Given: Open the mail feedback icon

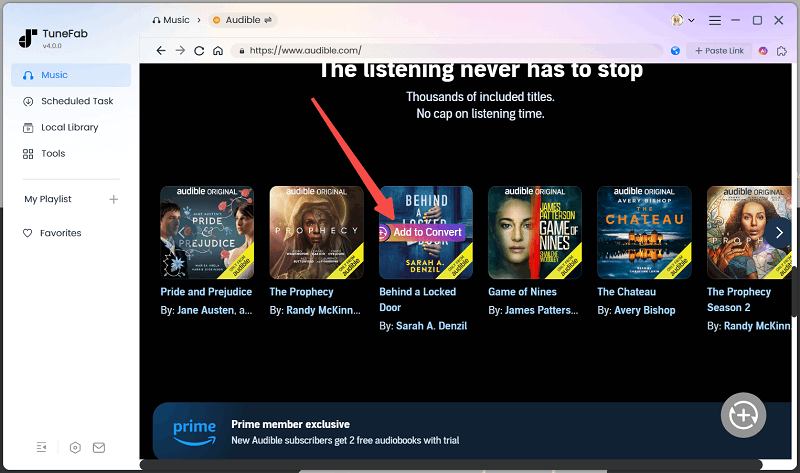Looking at the screenshot, I should [100, 447].
